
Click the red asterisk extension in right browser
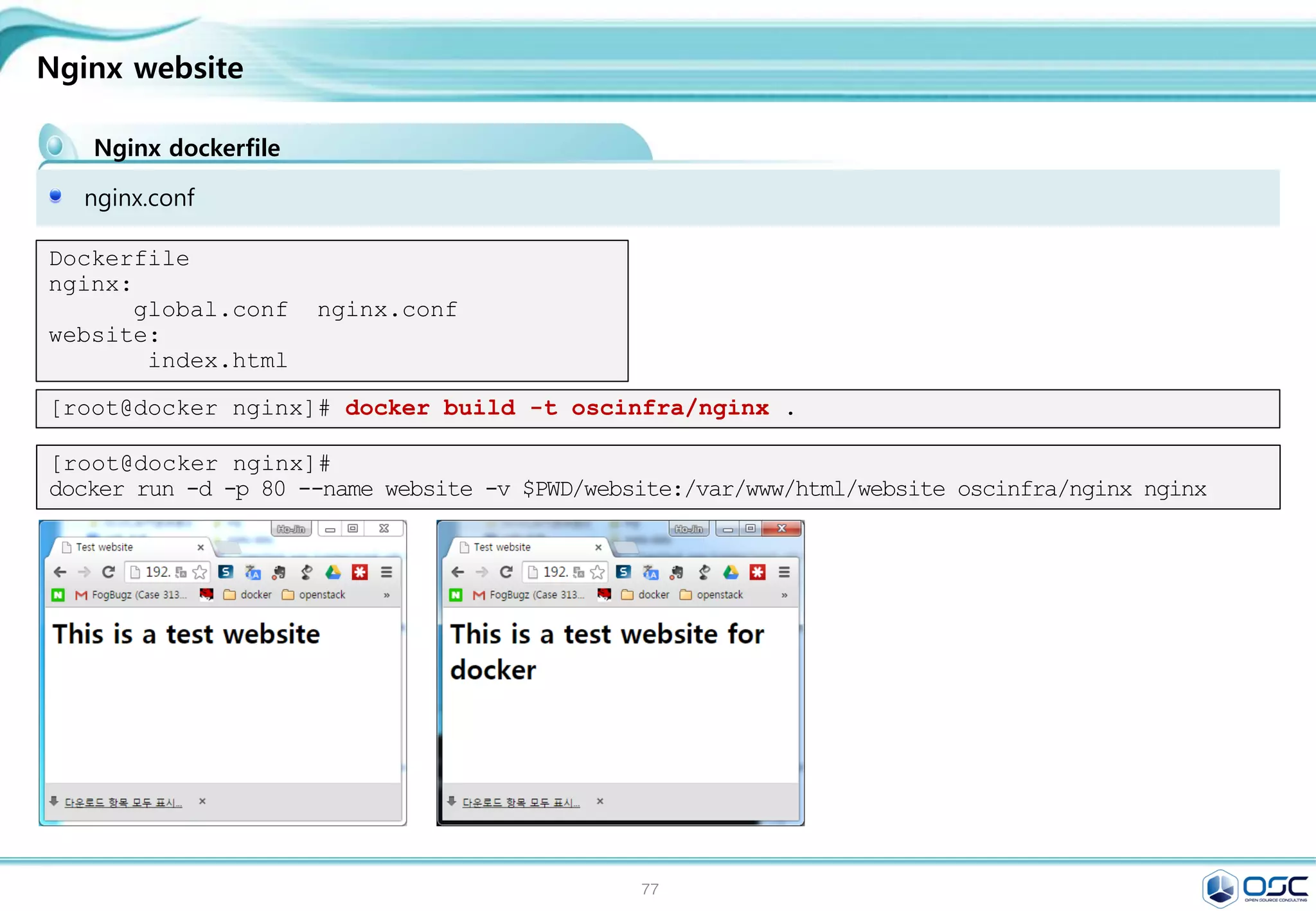(758, 572)
